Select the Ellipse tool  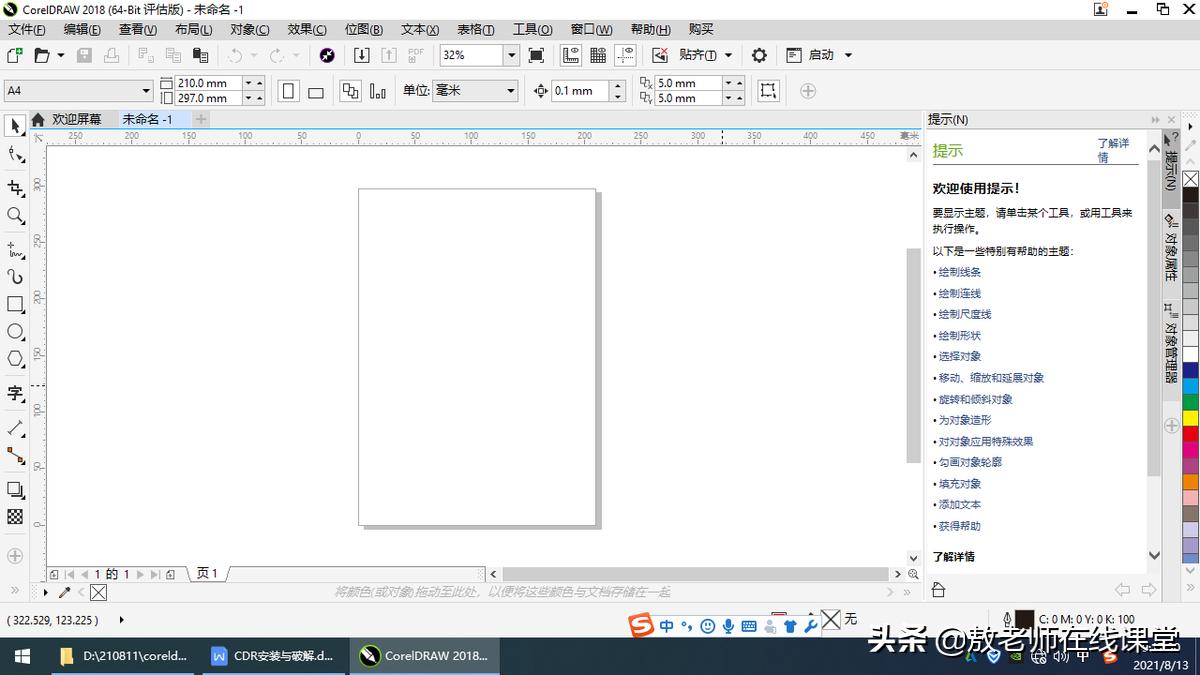point(15,333)
